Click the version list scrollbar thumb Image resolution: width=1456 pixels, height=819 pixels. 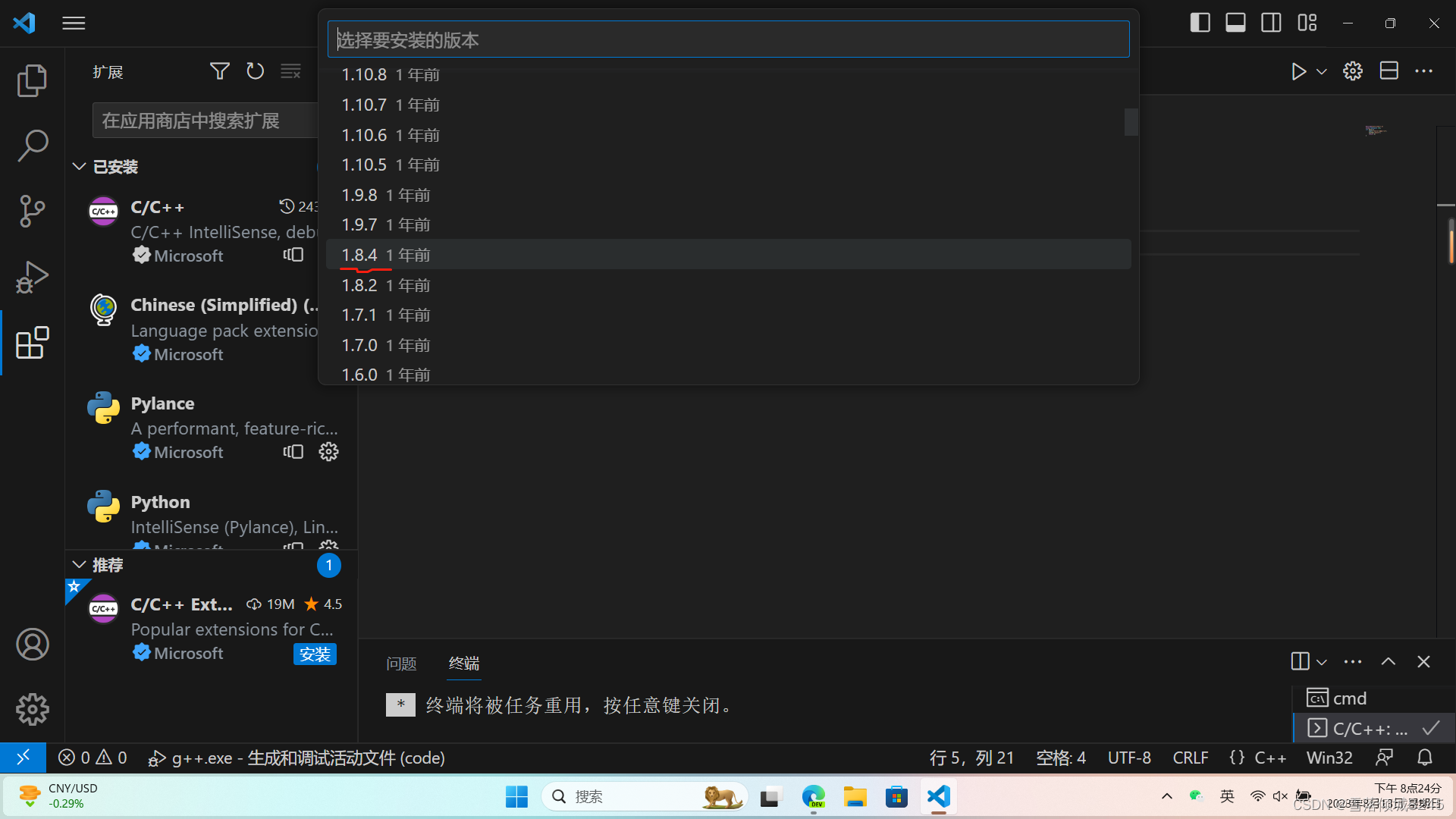click(x=1131, y=122)
